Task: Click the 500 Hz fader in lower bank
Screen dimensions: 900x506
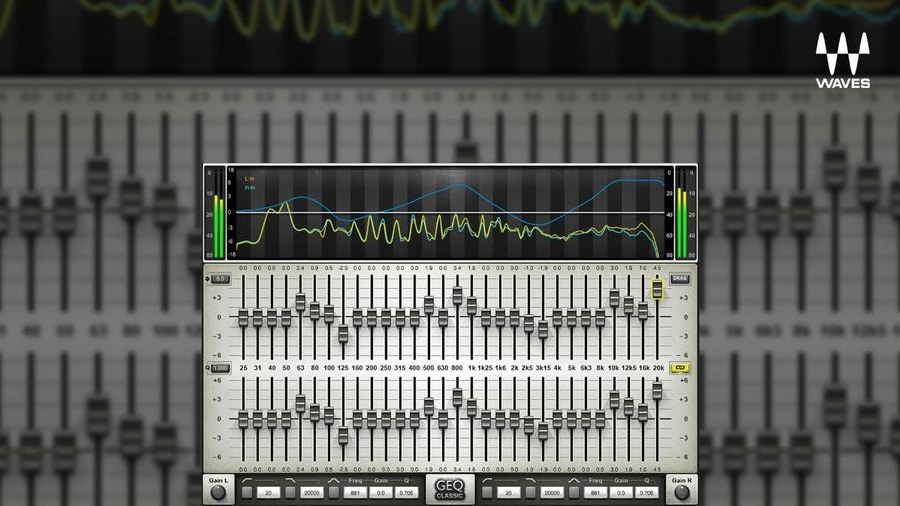Action: 429,407
